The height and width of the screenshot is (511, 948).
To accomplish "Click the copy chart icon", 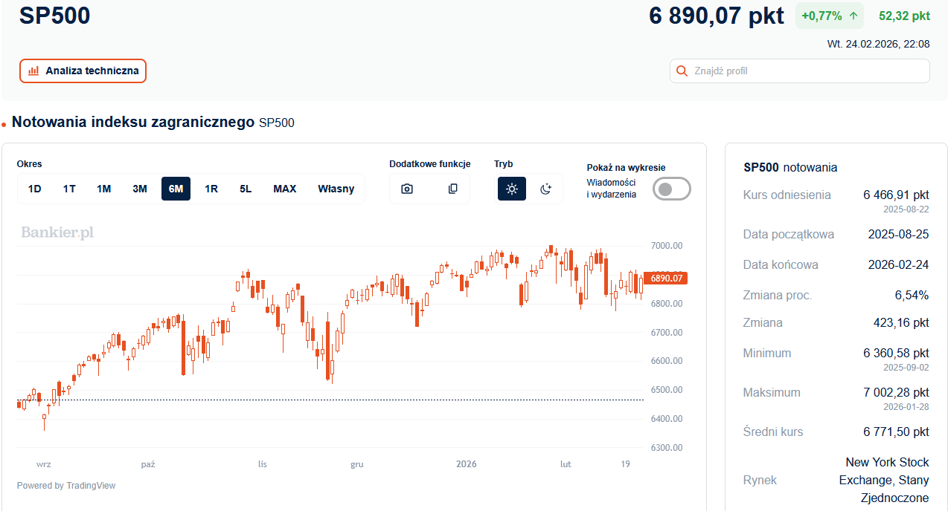I will [452, 189].
